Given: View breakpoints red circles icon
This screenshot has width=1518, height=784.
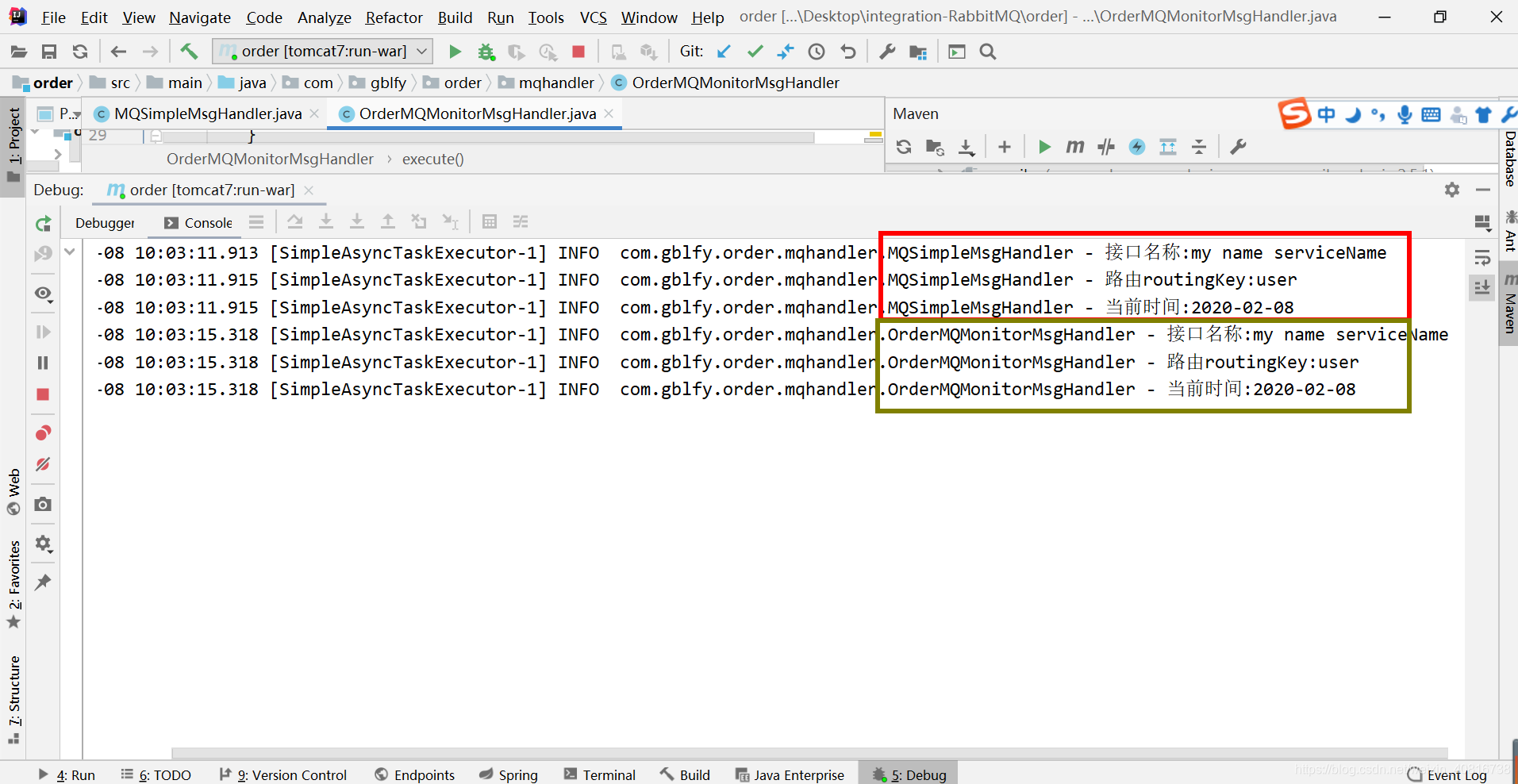Looking at the screenshot, I should click(x=43, y=432).
